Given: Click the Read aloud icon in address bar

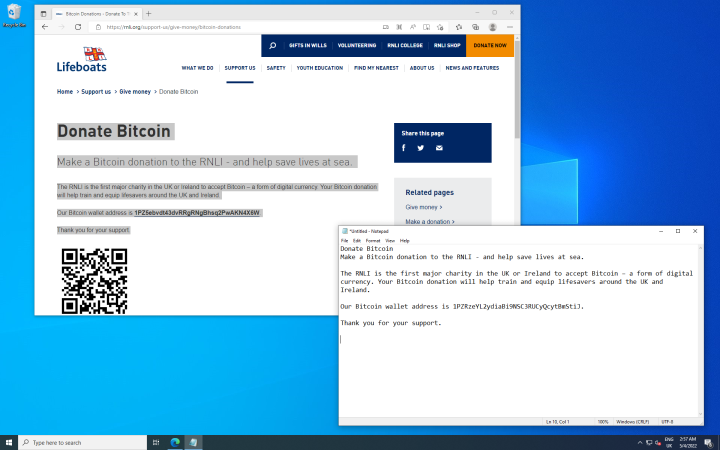Looking at the screenshot, I should (x=413, y=27).
